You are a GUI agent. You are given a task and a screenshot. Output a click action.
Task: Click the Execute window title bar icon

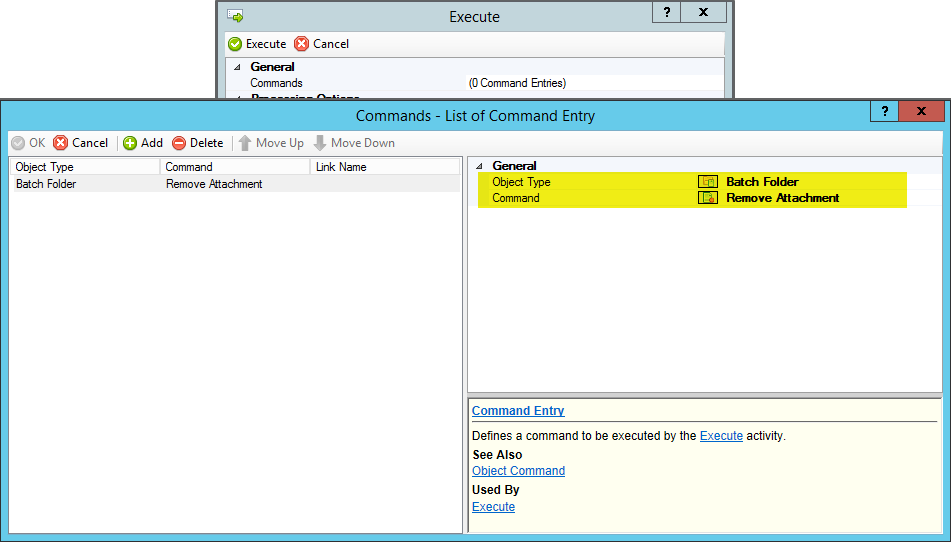(235, 16)
